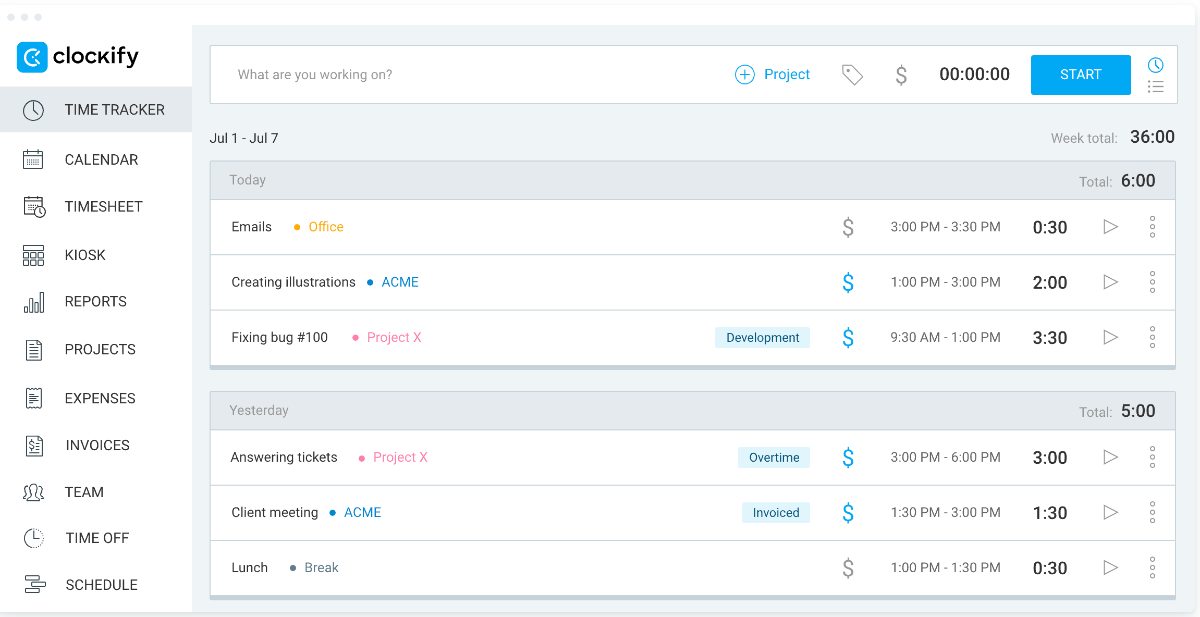
Task: Toggle billable for Client meeting entry
Action: click(x=848, y=513)
